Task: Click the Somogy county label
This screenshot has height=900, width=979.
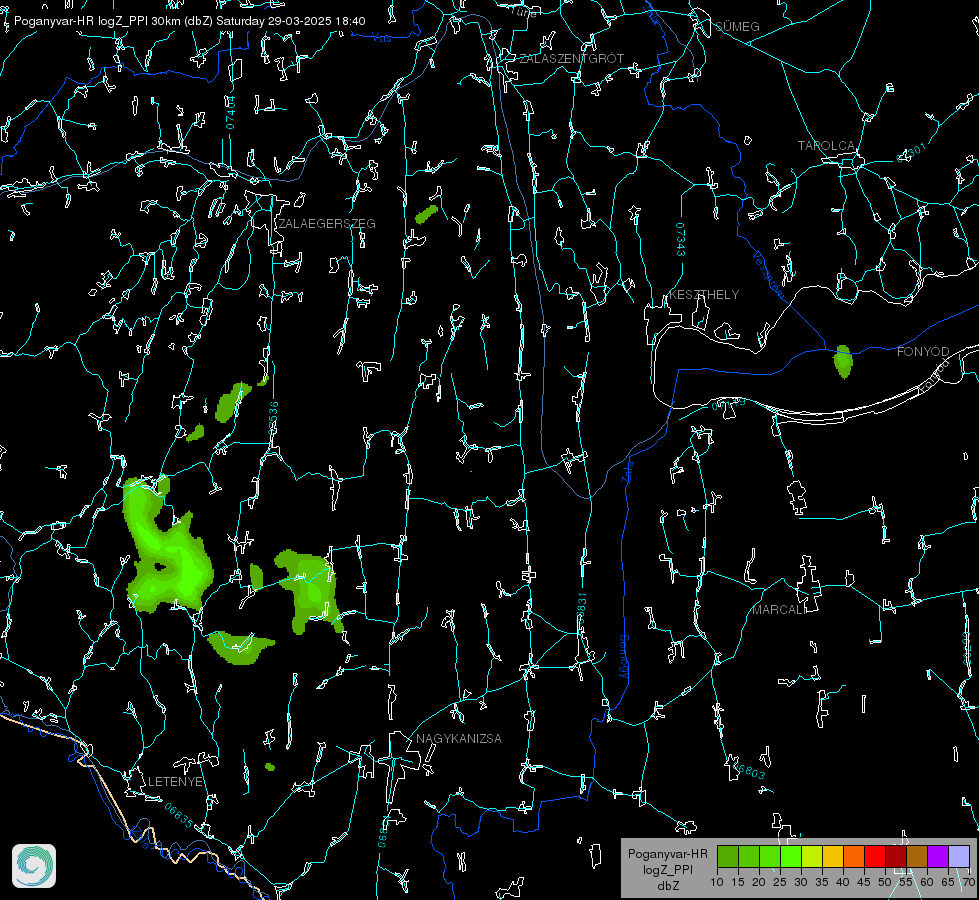Action: click(624, 657)
